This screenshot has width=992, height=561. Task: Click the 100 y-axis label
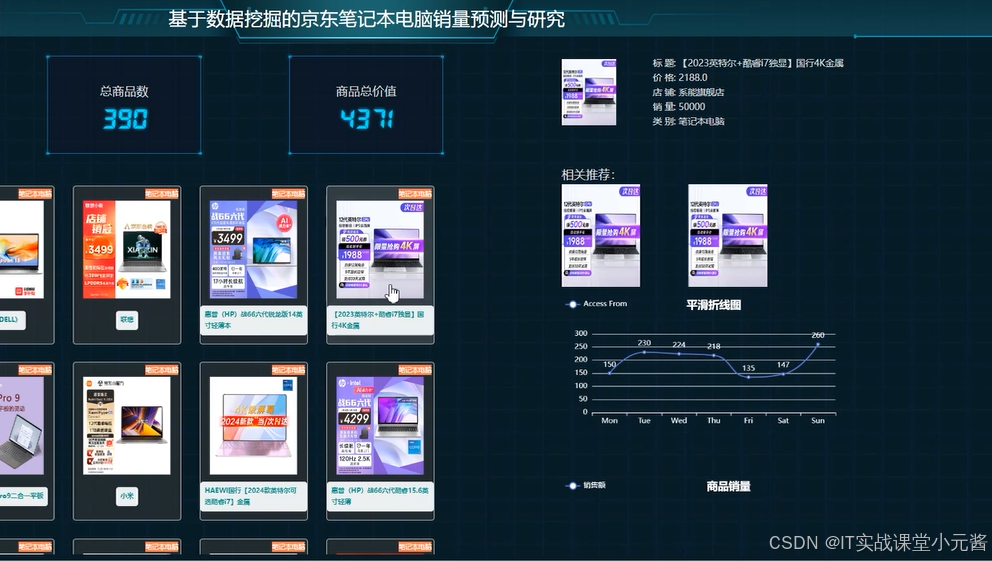581,386
